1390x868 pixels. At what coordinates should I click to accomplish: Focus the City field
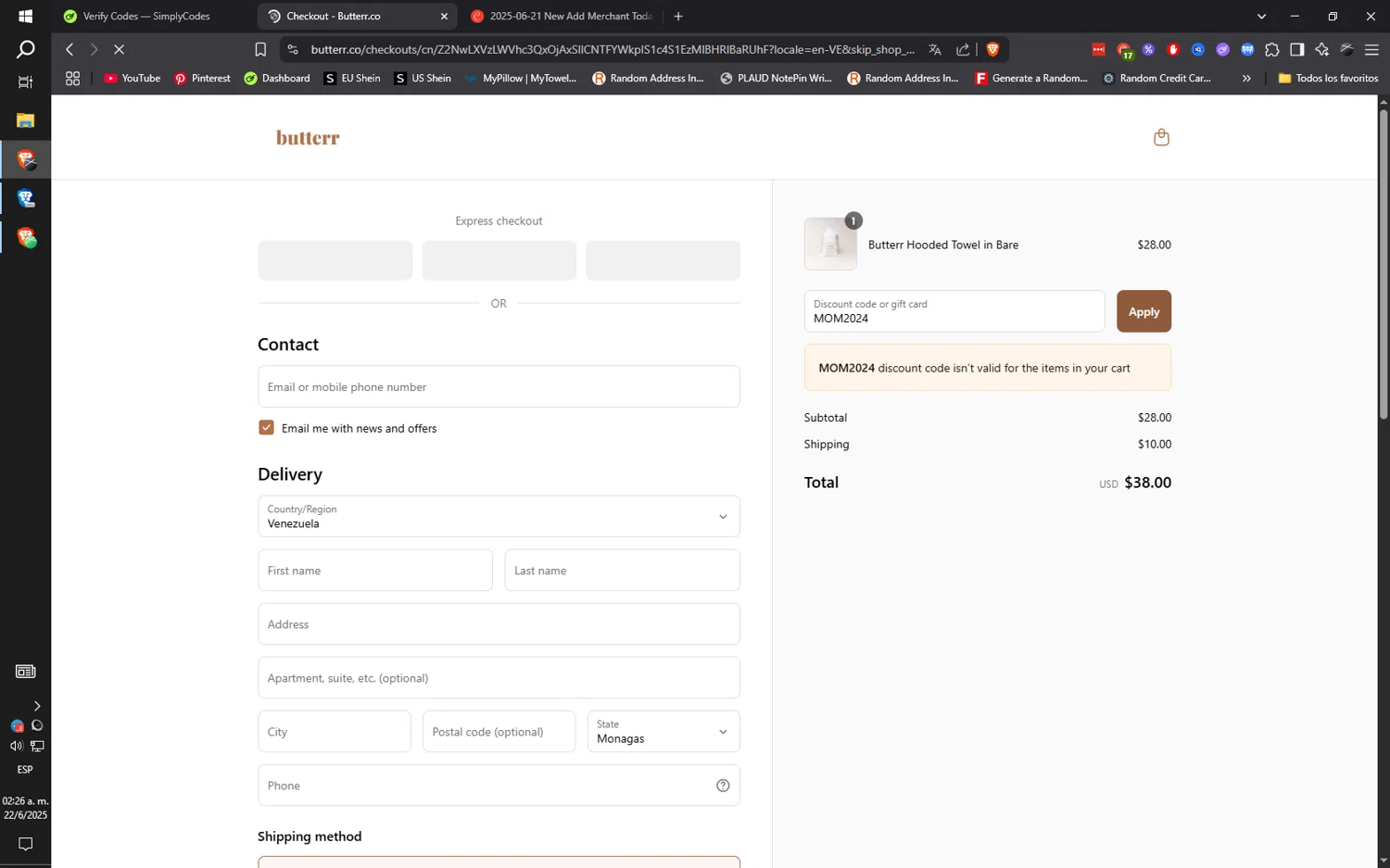[x=335, y=731]
